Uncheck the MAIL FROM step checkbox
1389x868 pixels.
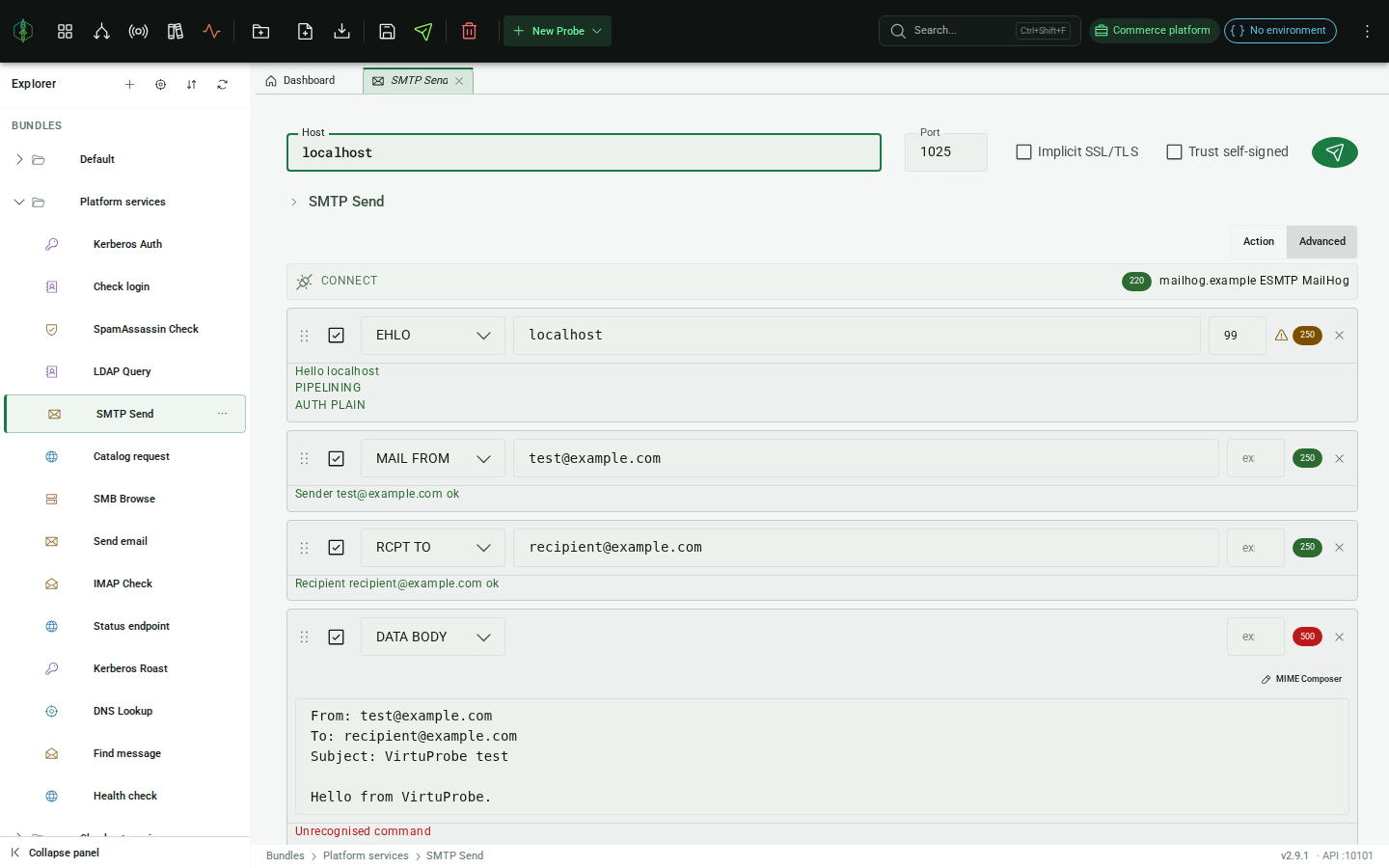[x=336, y=459]
